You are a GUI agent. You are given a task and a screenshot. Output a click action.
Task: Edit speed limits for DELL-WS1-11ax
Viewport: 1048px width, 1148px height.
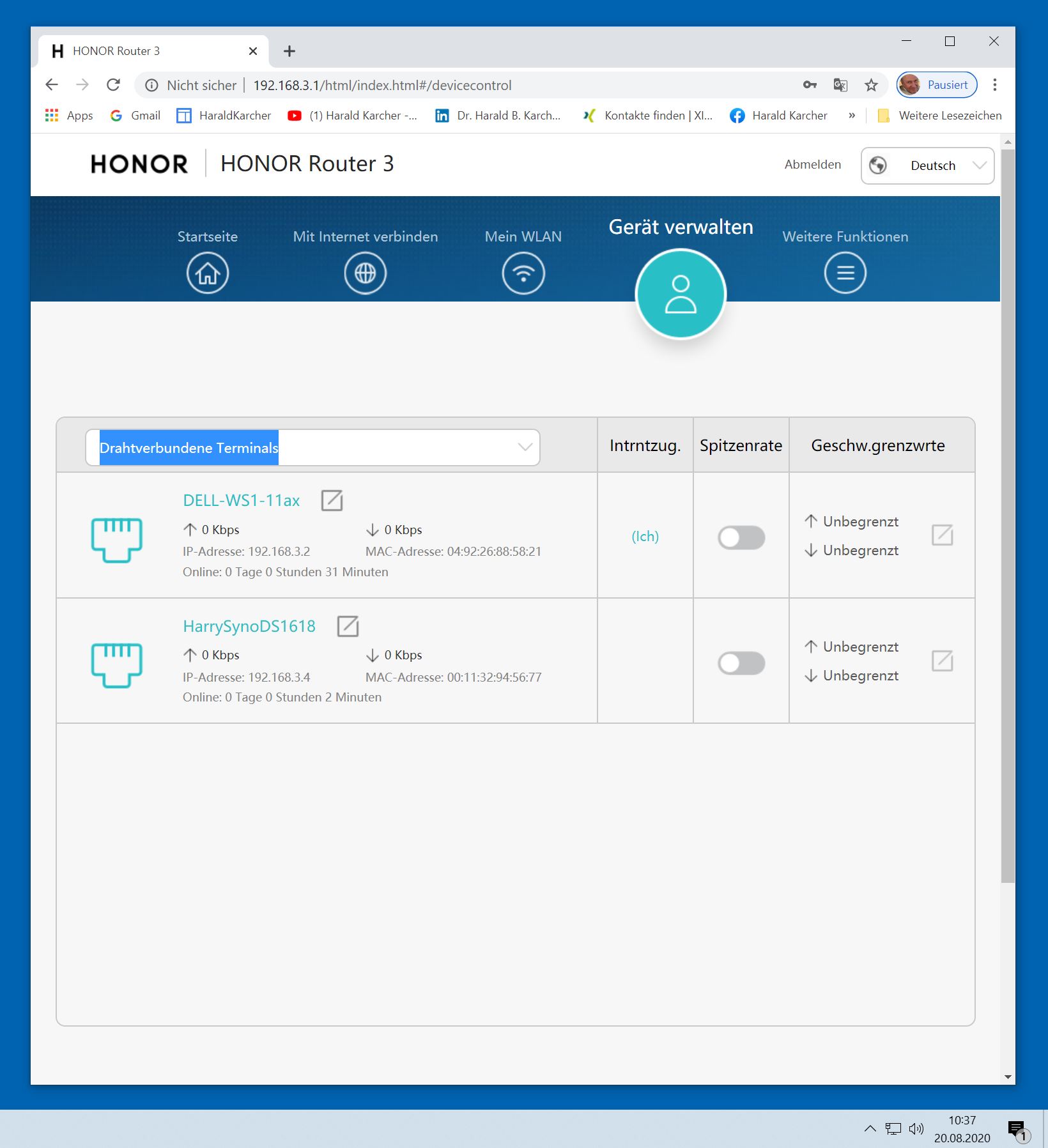[943, 535]
